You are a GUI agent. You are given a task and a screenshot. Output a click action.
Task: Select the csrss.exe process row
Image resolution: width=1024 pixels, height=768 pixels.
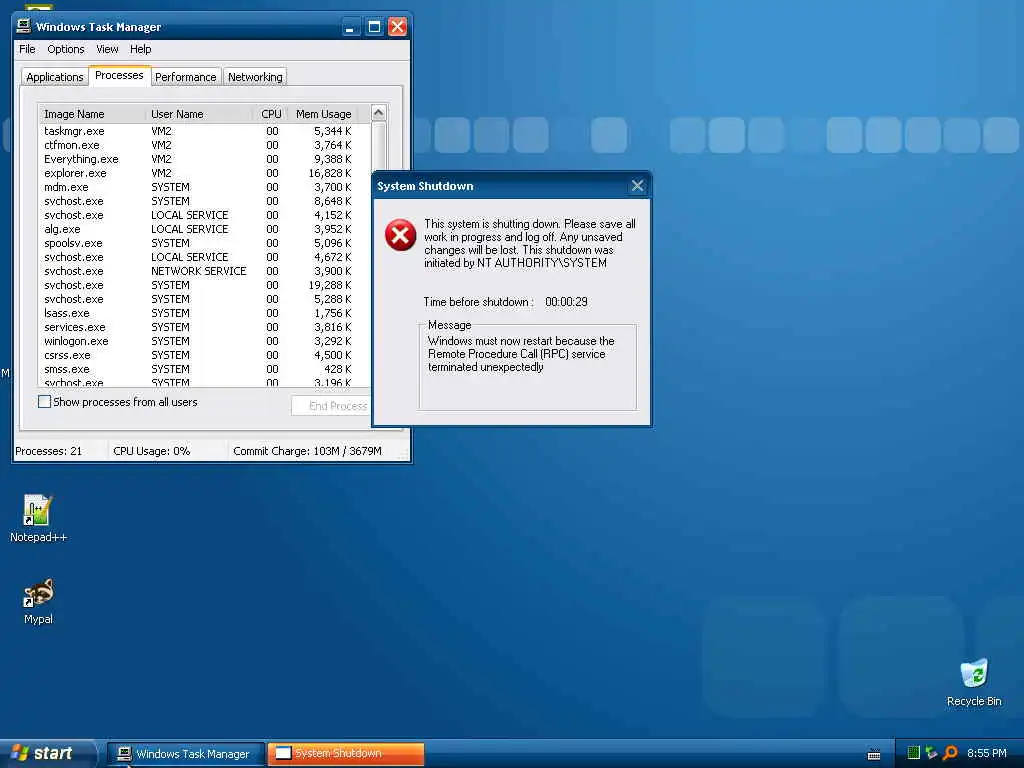[204, 355]
